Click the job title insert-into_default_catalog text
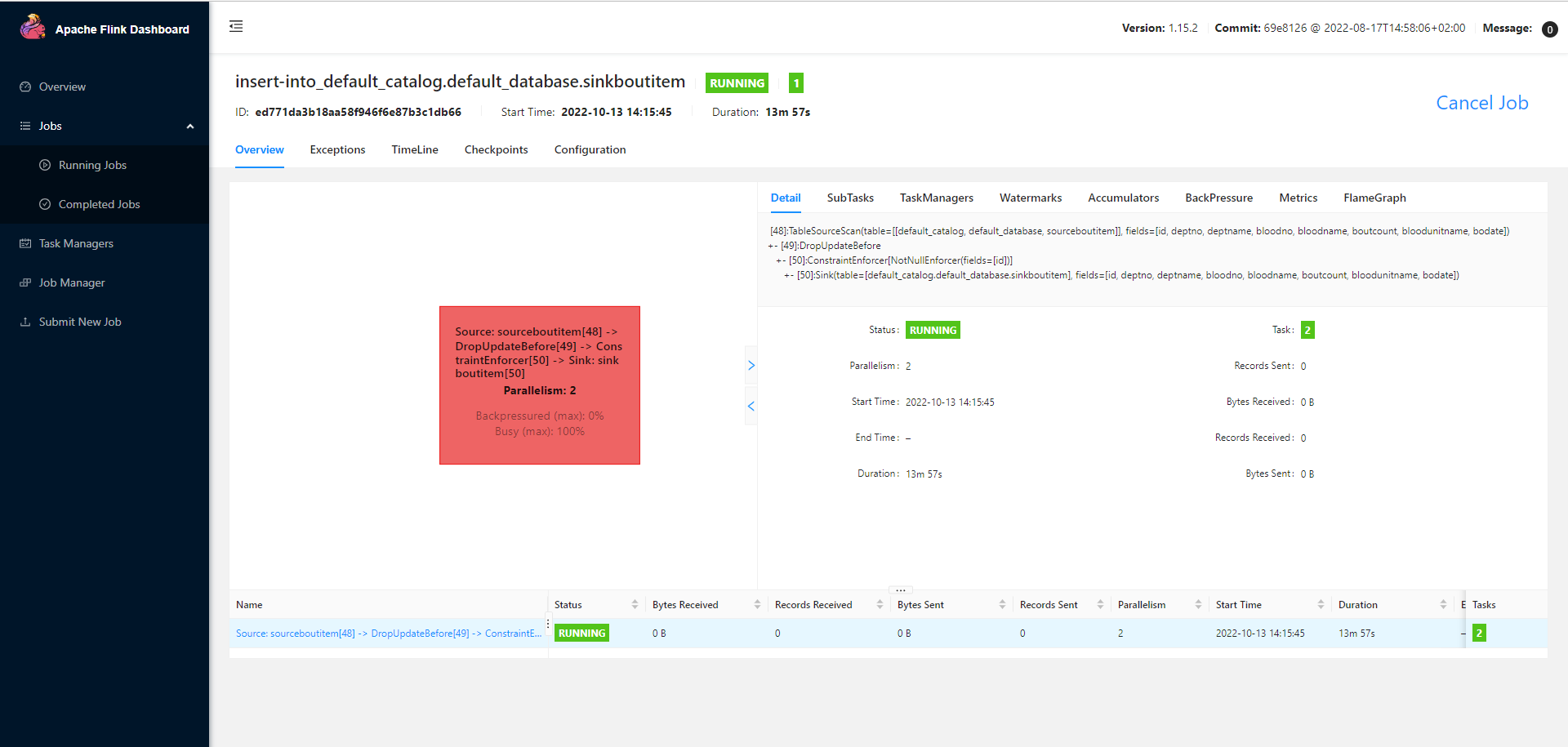1568x747 pixels. pyautogui.click(x=460, y=82)
